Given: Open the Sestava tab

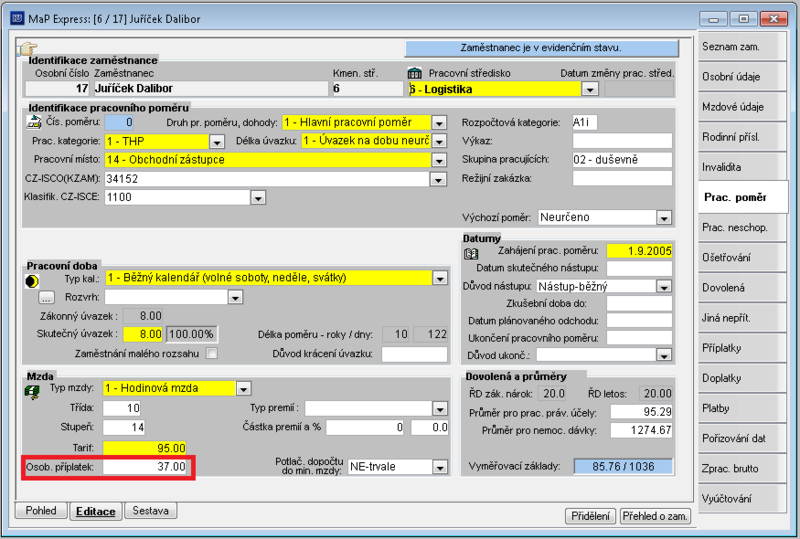Looking at the screenshot, I should point(150,510).
